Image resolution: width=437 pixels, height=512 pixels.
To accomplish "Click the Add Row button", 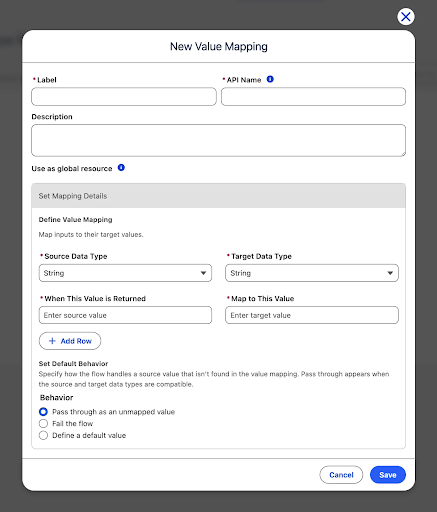I will coord(70,341).
